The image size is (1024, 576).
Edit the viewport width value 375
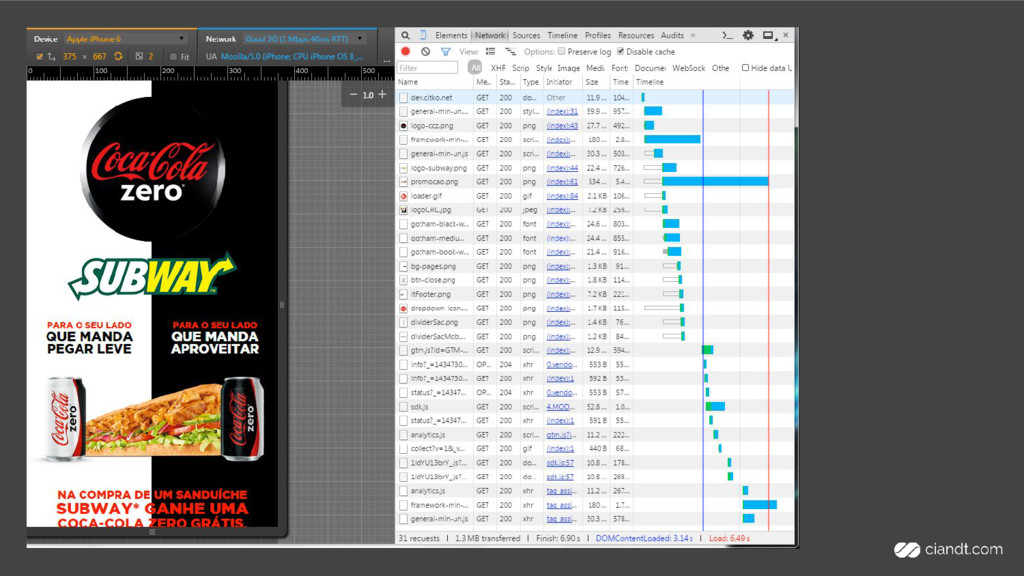[70, 57]
